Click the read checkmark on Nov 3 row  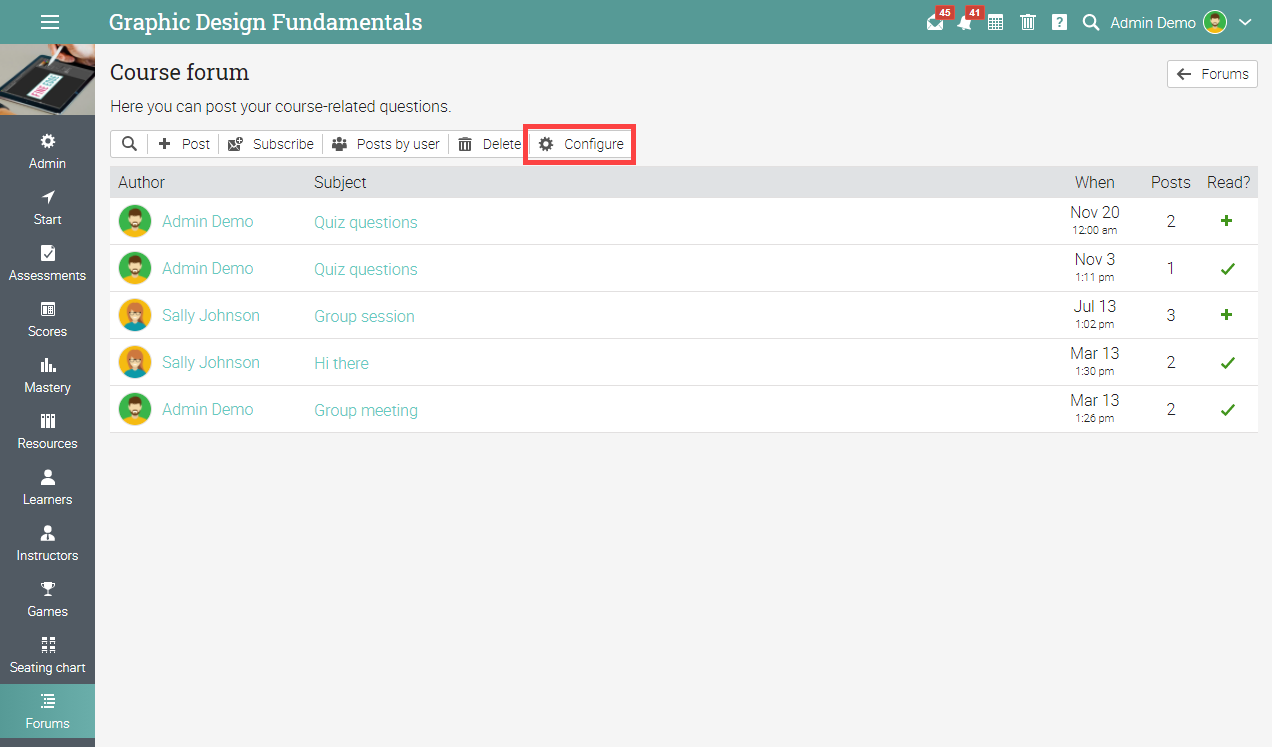pos(1228,268)
